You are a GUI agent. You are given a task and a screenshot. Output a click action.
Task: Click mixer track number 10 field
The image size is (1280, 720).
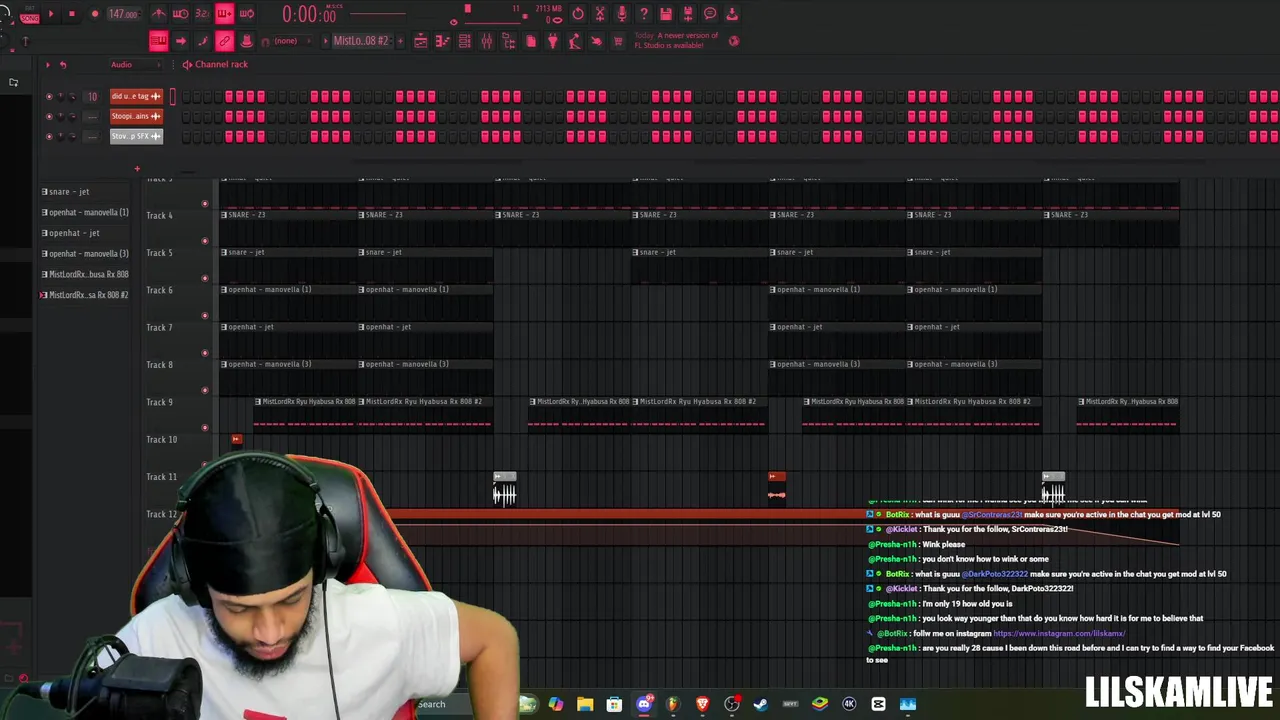[x=92, y=96]
